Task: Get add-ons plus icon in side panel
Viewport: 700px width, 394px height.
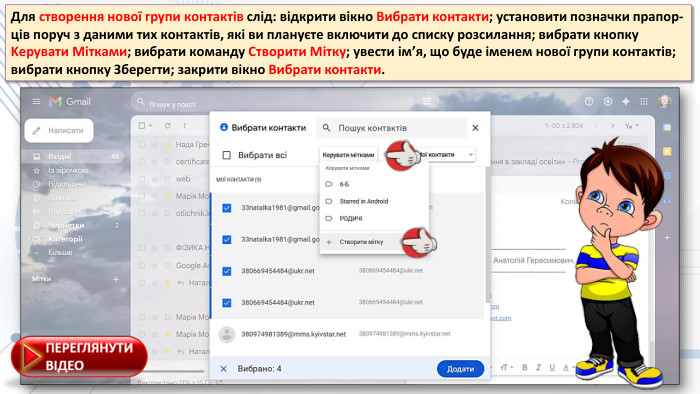Action: click(667, 237)
